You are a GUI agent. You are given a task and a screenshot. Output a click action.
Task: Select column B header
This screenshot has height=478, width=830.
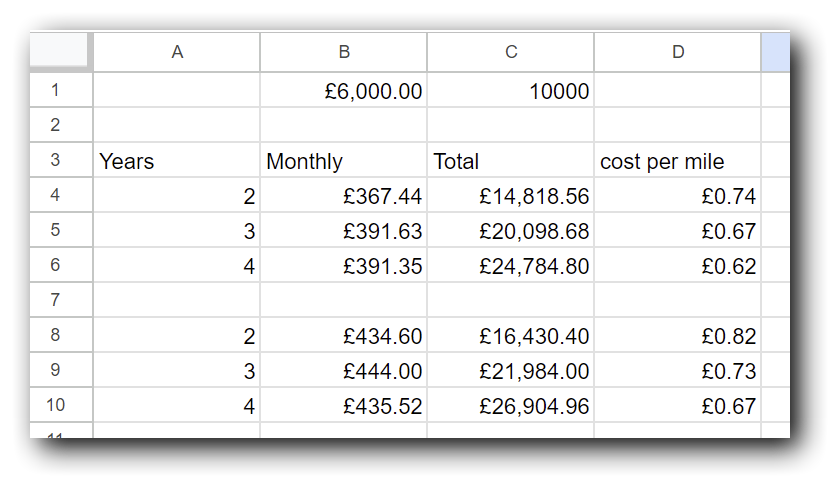click(343, 52)
